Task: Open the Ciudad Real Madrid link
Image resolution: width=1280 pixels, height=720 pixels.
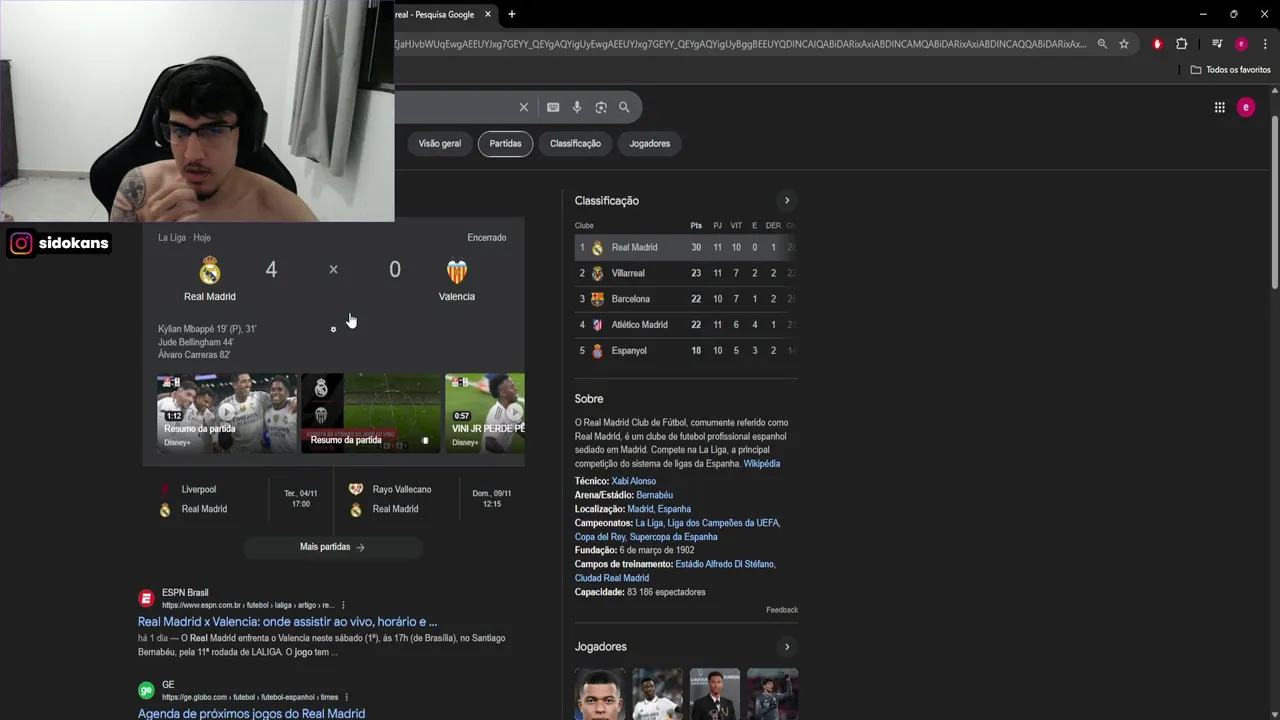Action: pyautogui.click(x=612, y=578)
